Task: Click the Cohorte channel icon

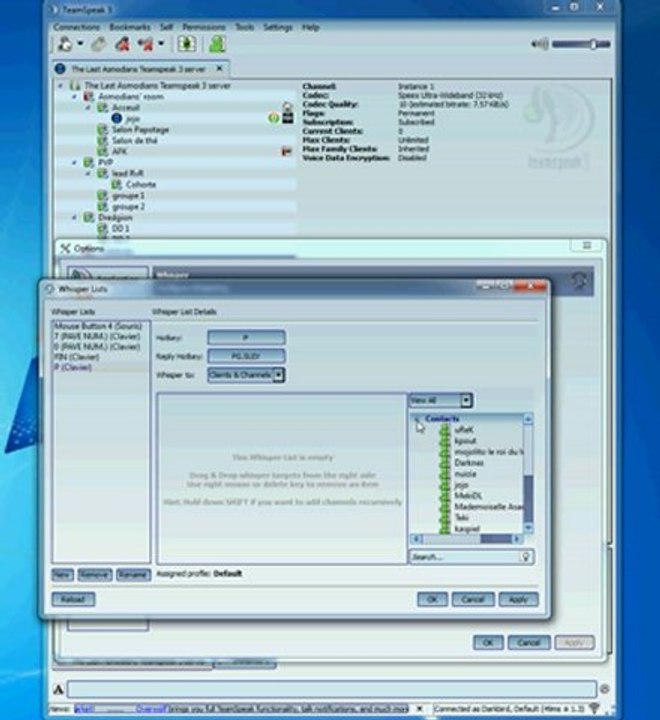Action: [x=116, y=185]
